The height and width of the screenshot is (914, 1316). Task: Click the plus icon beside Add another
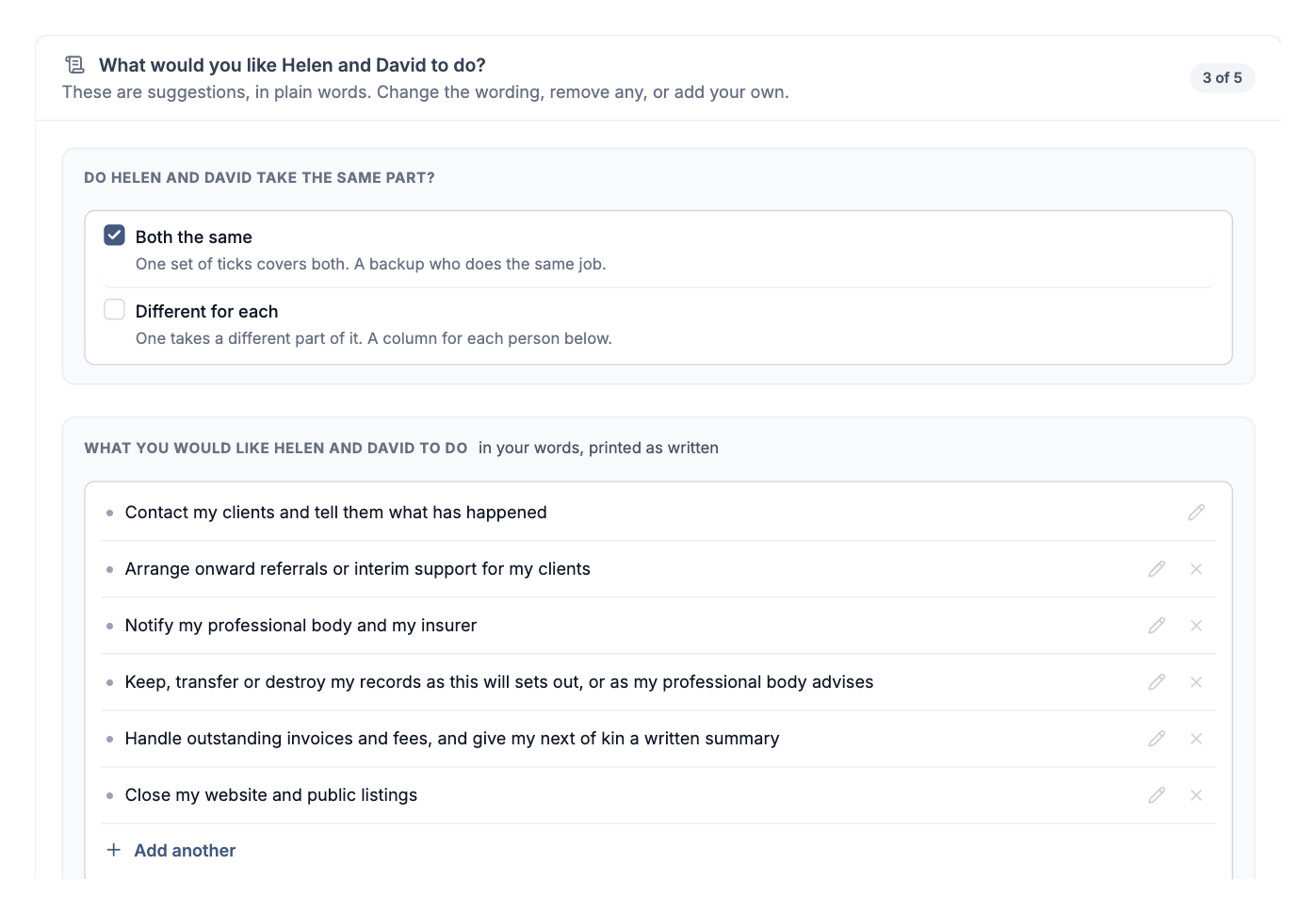coord(114,850)
